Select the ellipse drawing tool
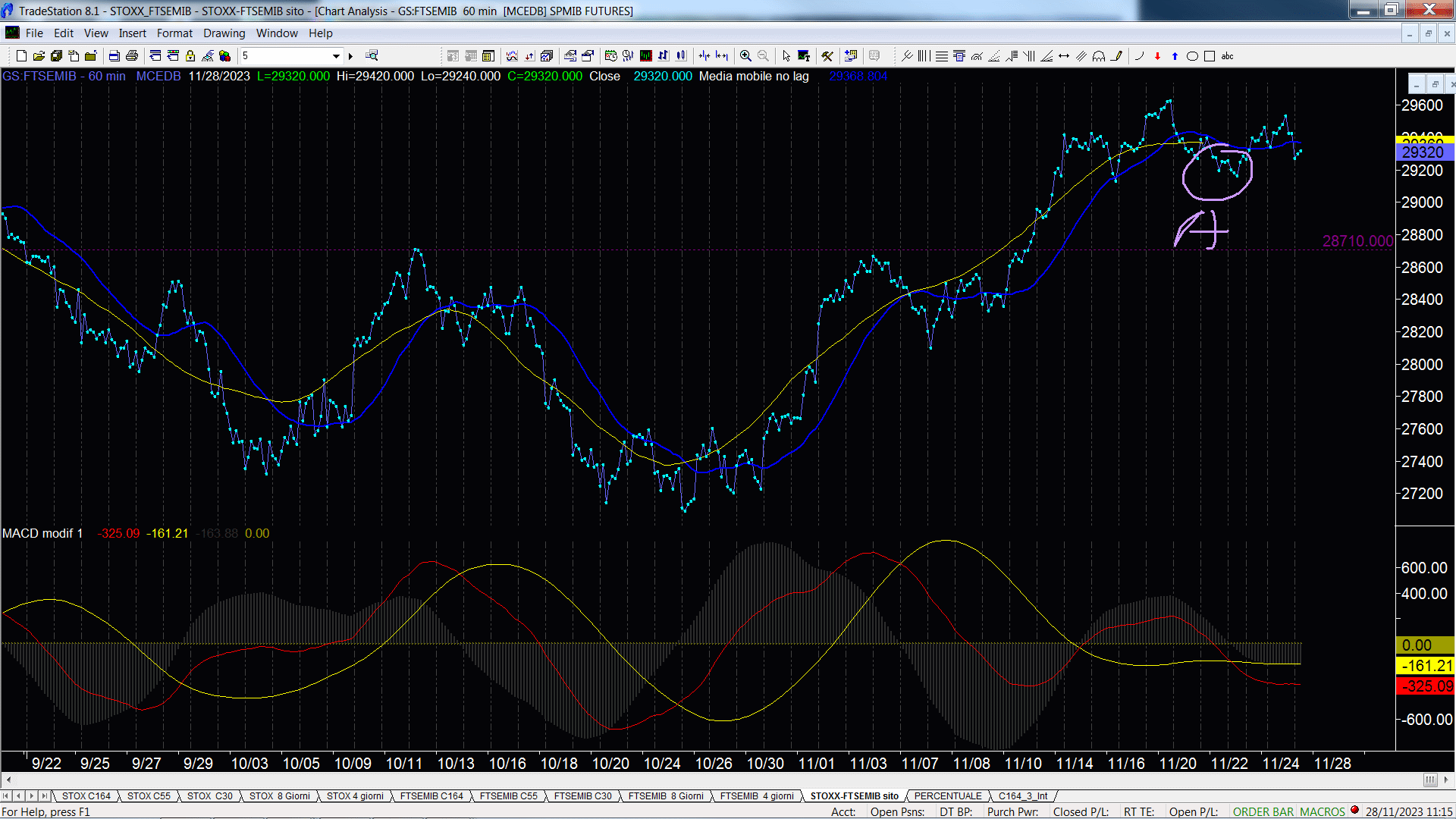Viewport: 1456px width, 819px height. coord(1192,56)
